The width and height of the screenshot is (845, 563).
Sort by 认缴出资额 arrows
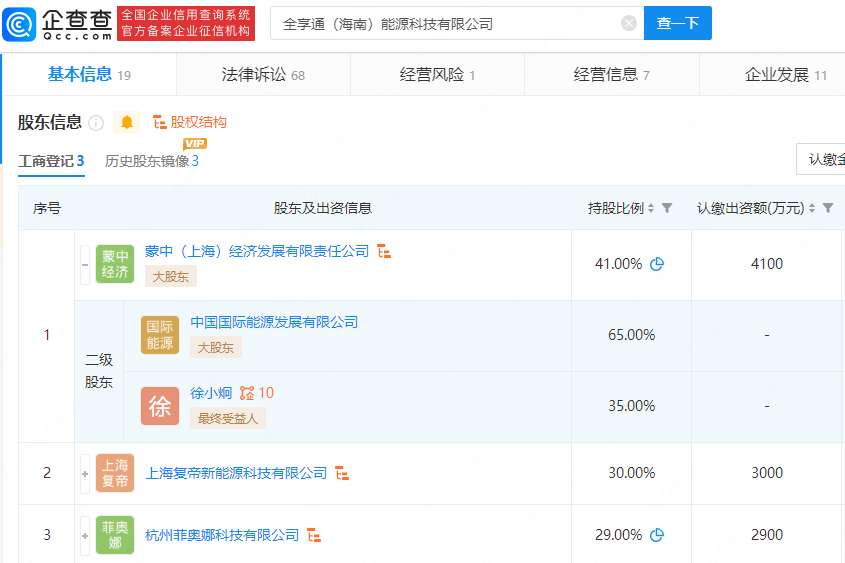(812, 208)
